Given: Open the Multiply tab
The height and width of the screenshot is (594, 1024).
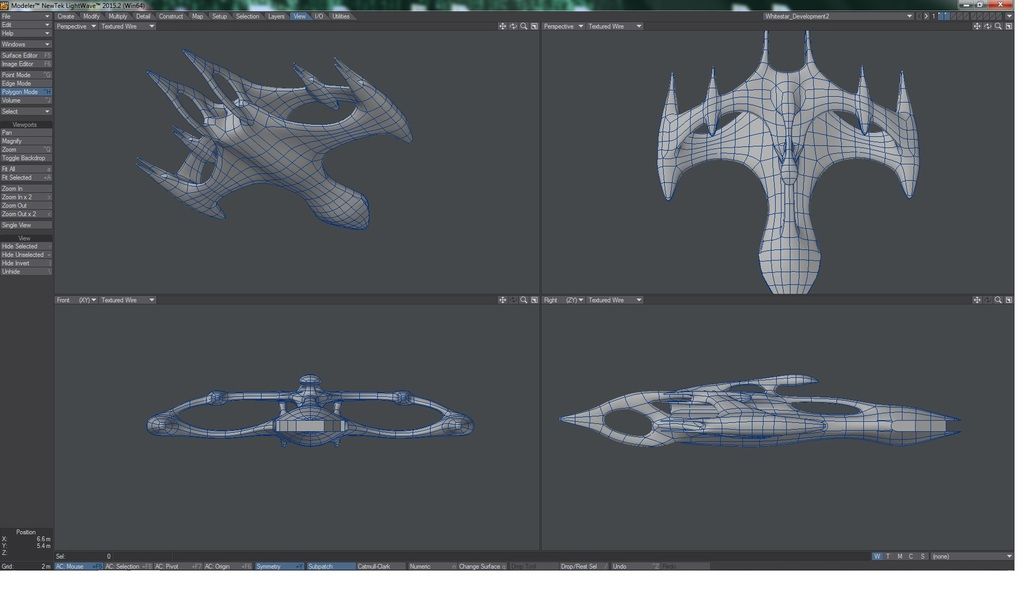Looking at the screenshot, I should 118,16.
